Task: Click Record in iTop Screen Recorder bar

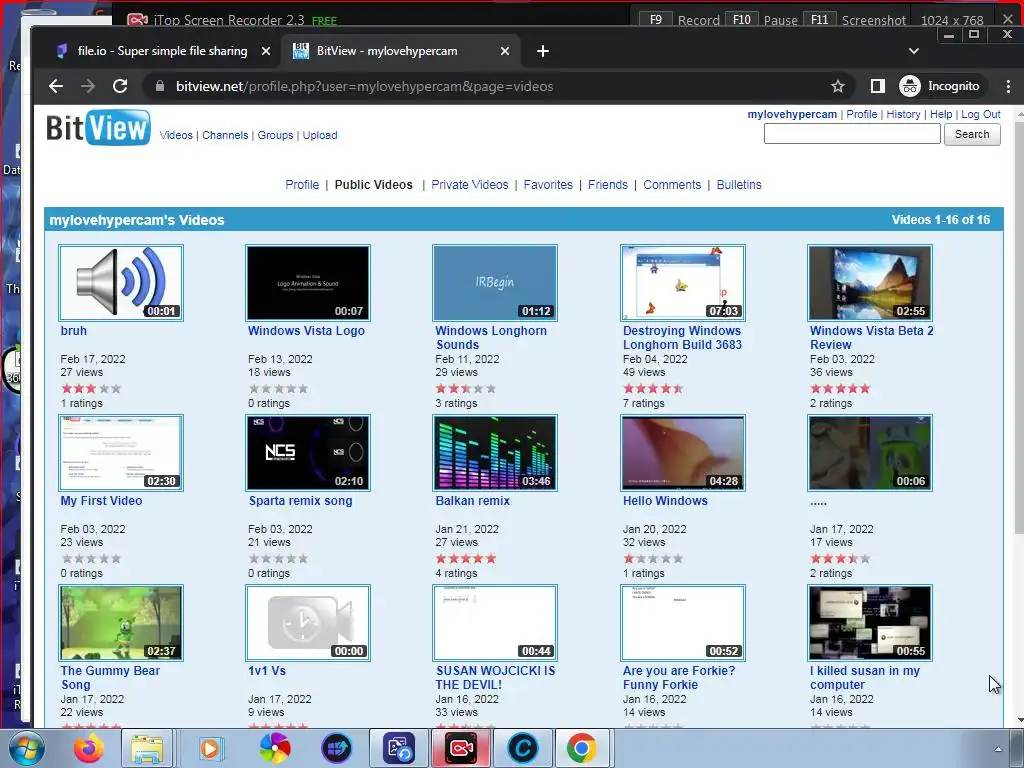Action: click(x=698, y=20)
